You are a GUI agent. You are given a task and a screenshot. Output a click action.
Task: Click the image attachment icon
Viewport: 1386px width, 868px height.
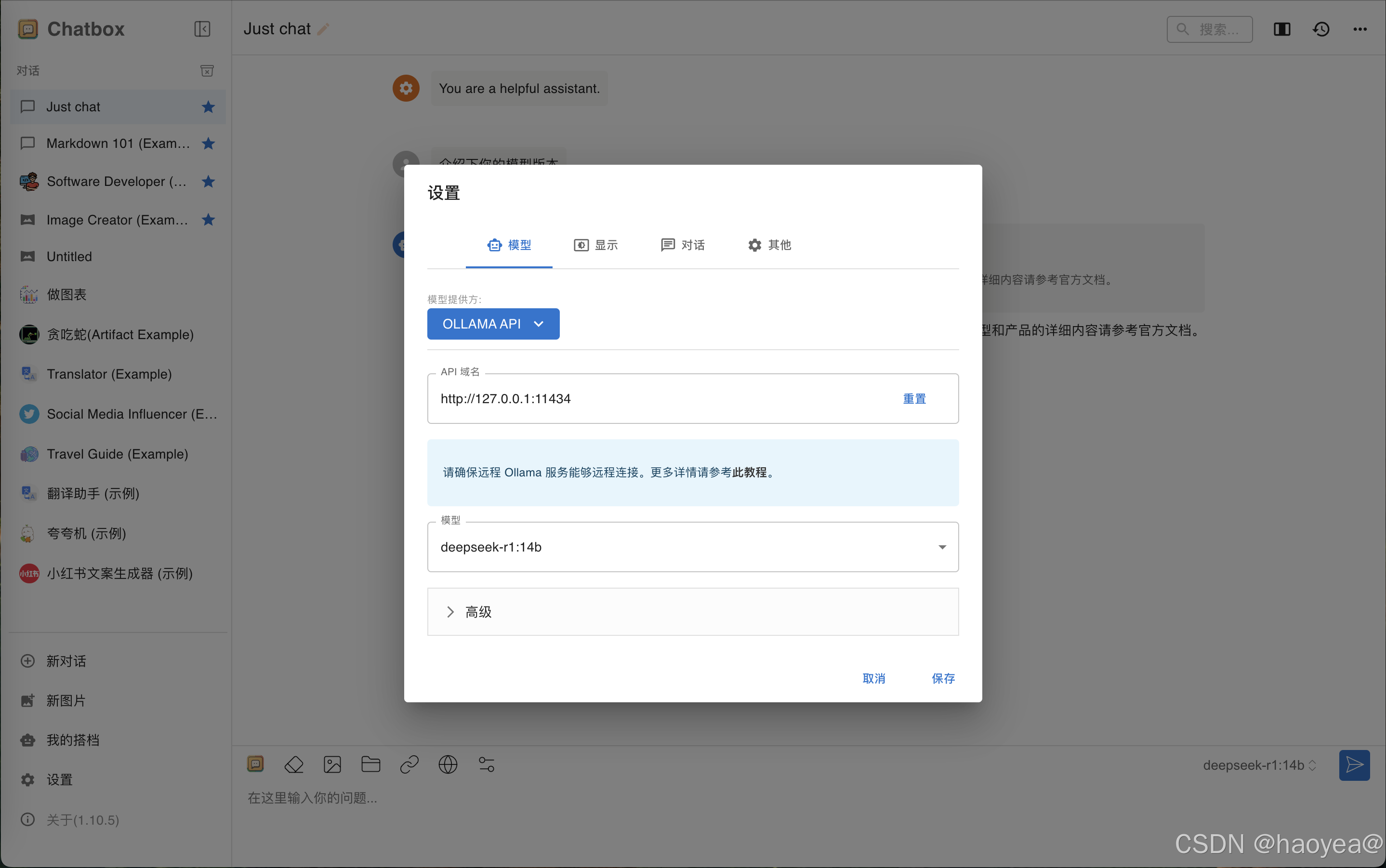click(332, 764)
